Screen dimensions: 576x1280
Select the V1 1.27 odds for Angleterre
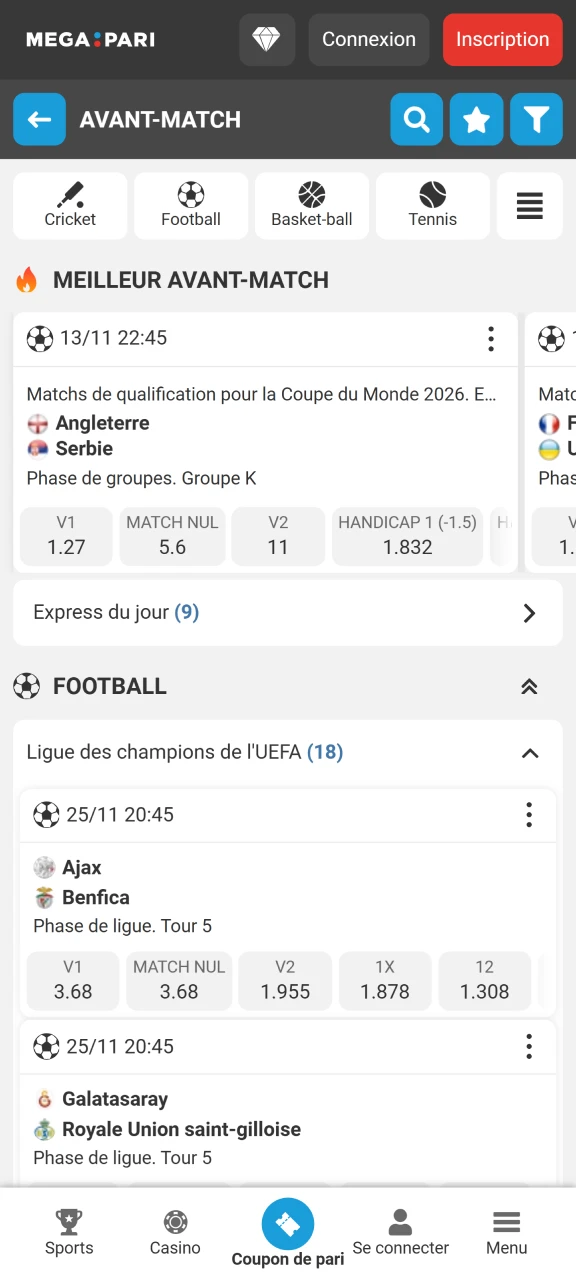point(65,536)
